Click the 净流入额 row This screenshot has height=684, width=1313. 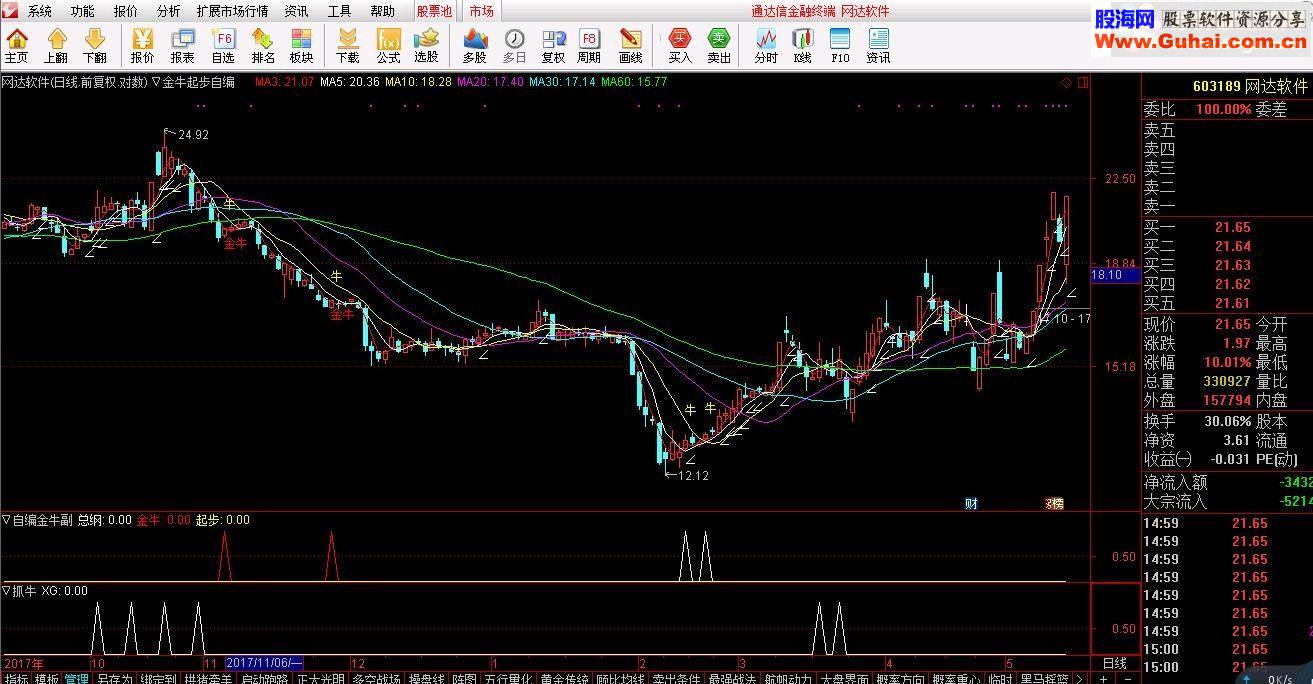point(1227,482)
